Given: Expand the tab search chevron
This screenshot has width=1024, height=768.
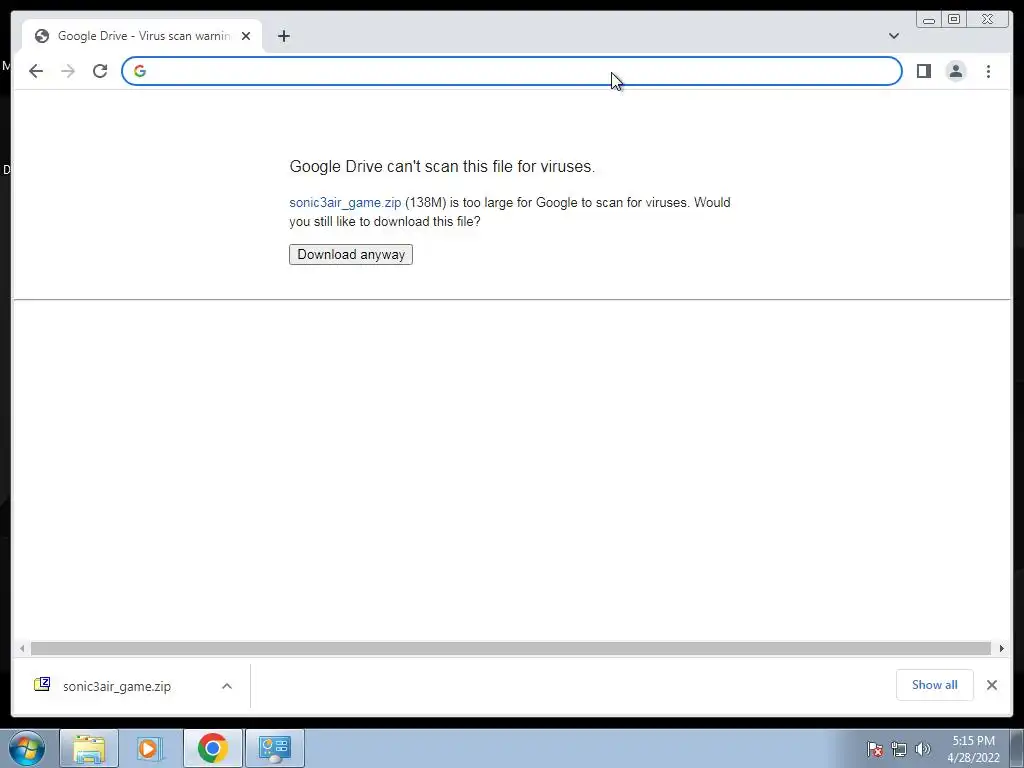Looking at the screenshot, I should [x=894, y=36].
